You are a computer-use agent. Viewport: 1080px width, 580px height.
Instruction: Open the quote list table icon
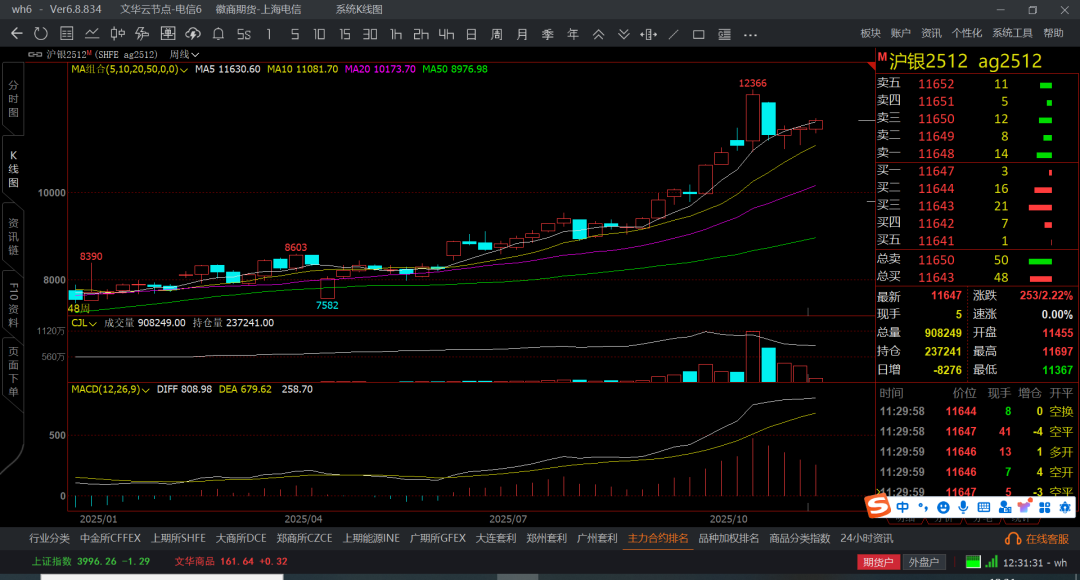click(x=67, y=34)
